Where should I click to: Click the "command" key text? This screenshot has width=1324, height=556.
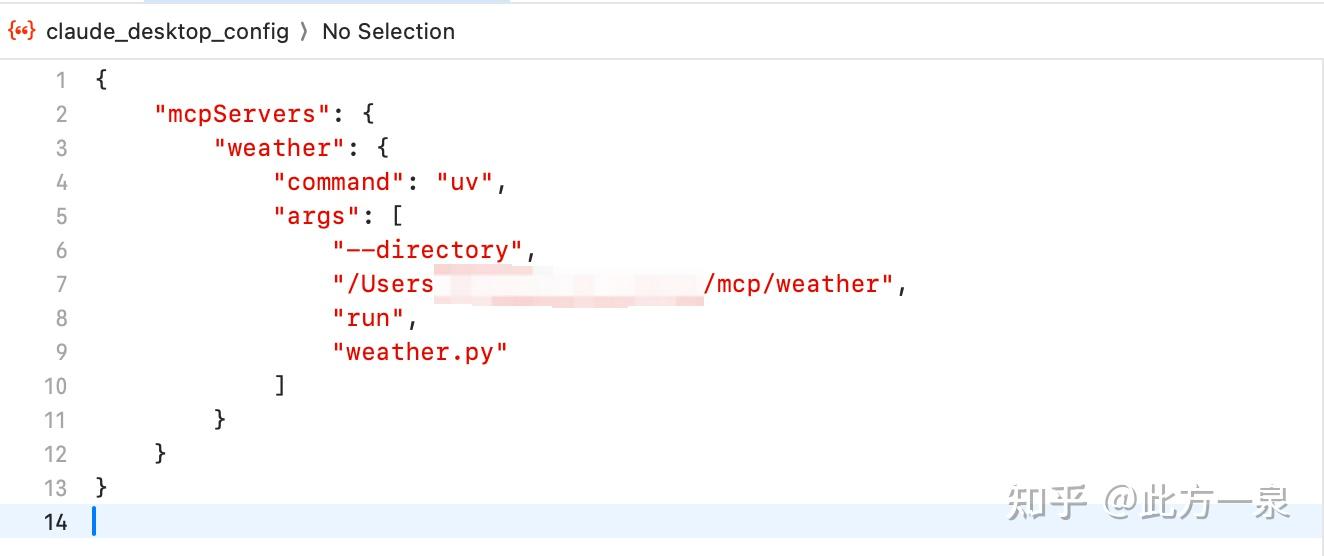pos(340,182)
